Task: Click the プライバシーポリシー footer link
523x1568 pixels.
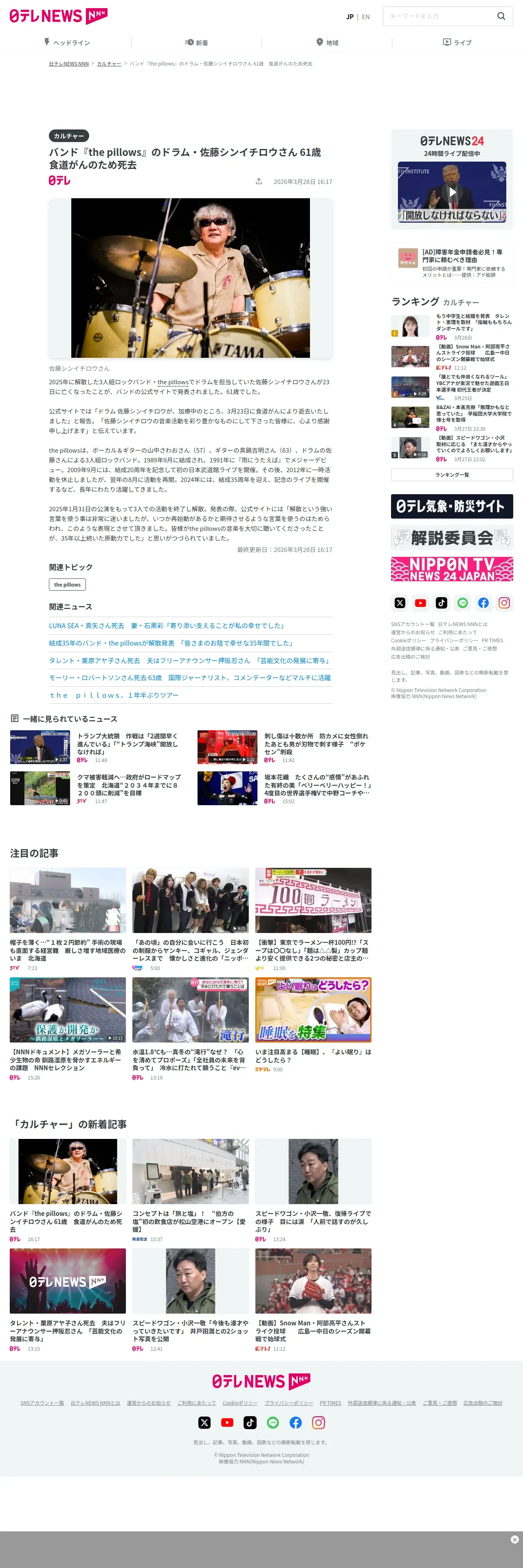Action: [289, 1403]
